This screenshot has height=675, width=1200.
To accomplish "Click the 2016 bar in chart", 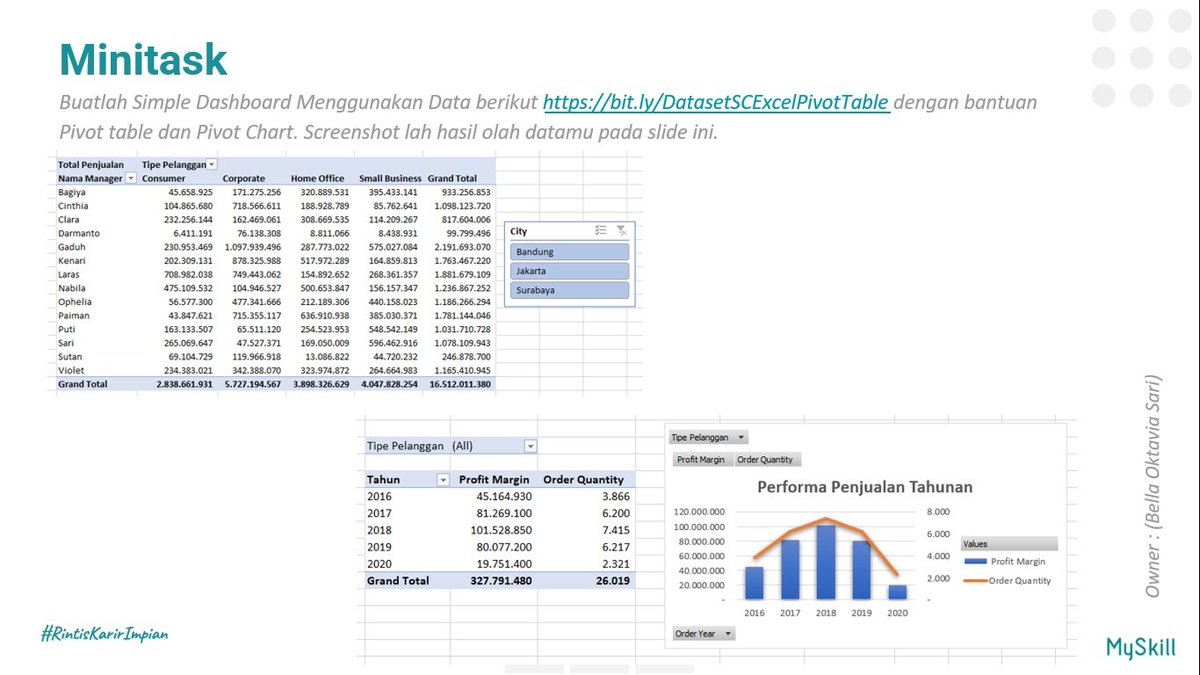I will [x=754, y=583].
